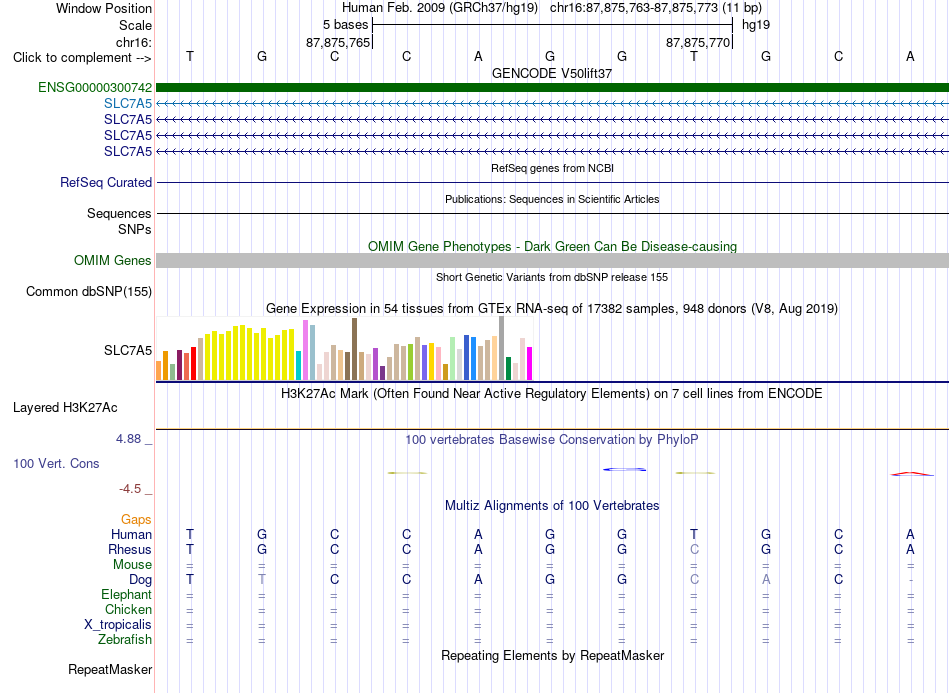Click 'RefSeq genes from NCBI' title
The height and width of the screenshot is (693, 950).
(552, 168)
